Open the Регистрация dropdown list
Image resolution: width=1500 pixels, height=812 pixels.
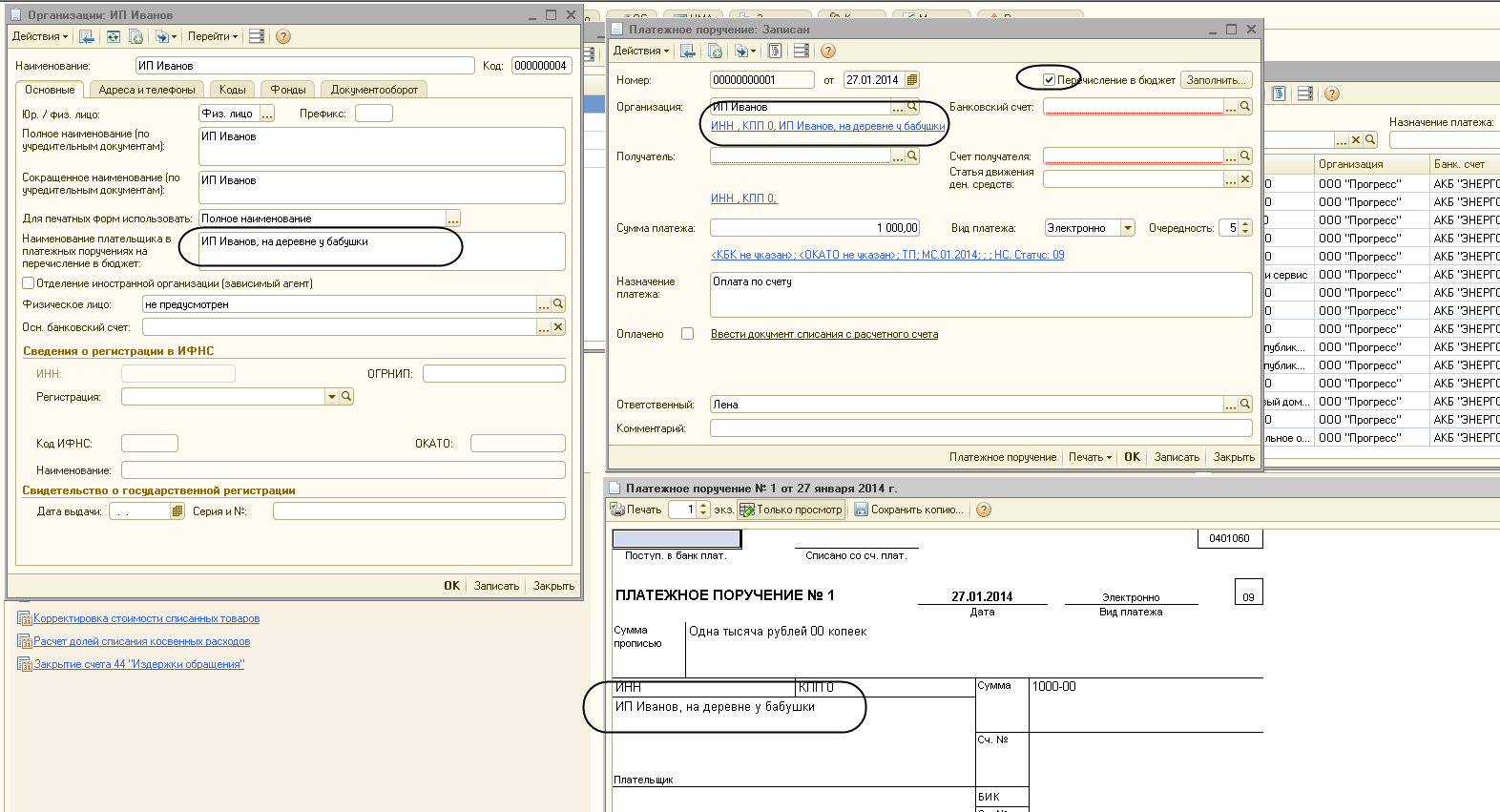tap(331, 397)
